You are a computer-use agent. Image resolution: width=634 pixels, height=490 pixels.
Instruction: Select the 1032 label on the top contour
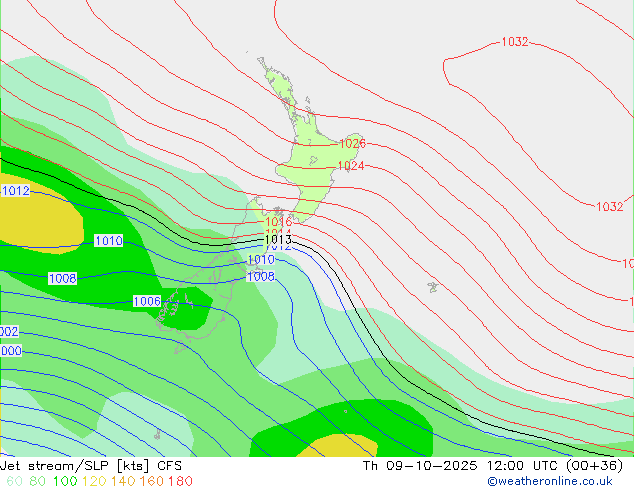click(x=515, y=42)
